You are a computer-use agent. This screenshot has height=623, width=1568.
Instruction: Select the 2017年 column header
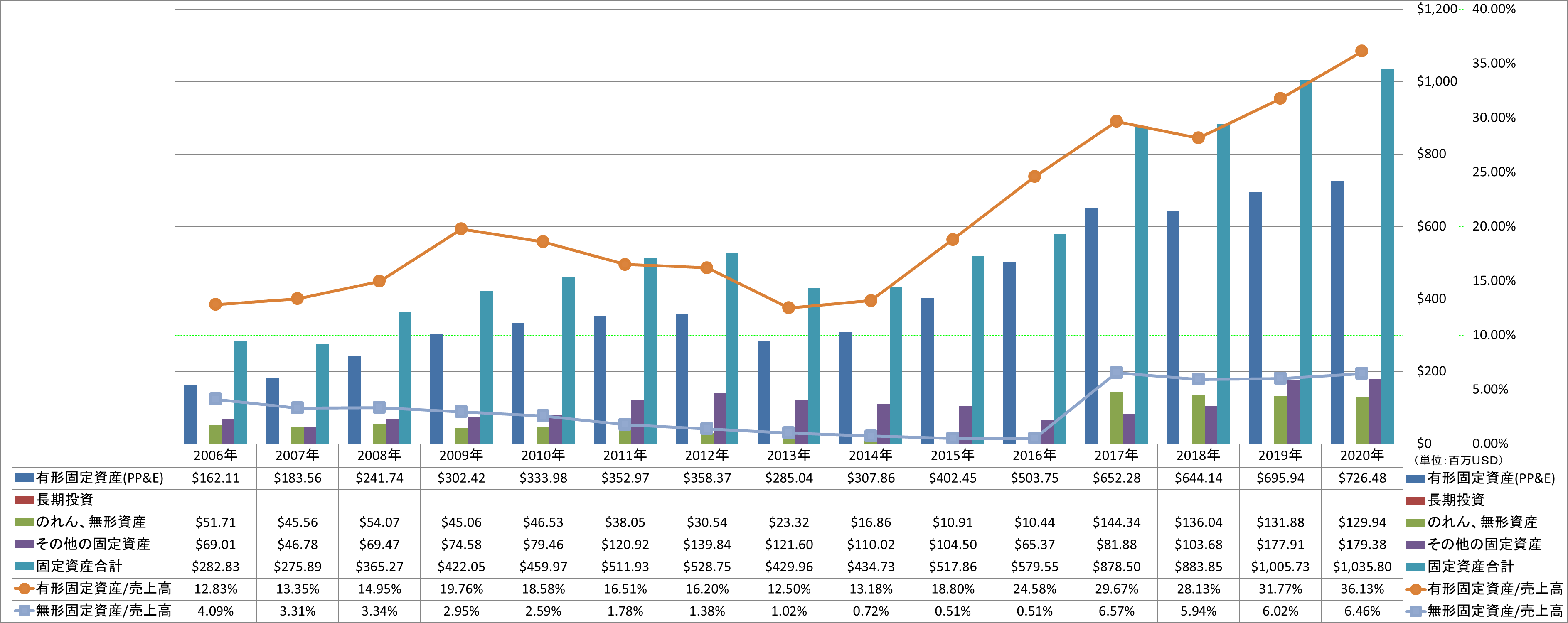1116,455
